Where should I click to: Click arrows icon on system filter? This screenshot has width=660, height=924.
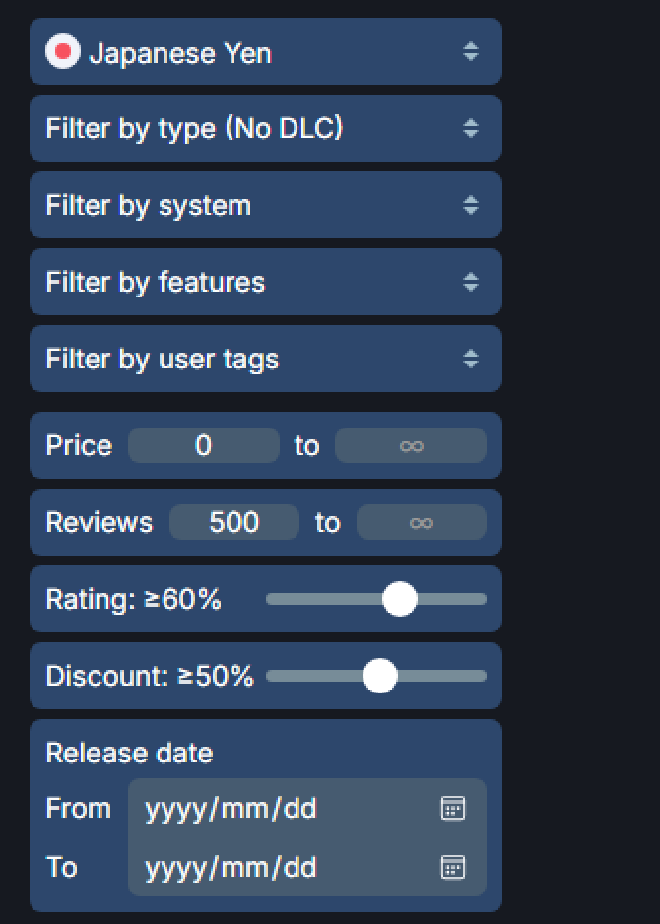[471, 205]
